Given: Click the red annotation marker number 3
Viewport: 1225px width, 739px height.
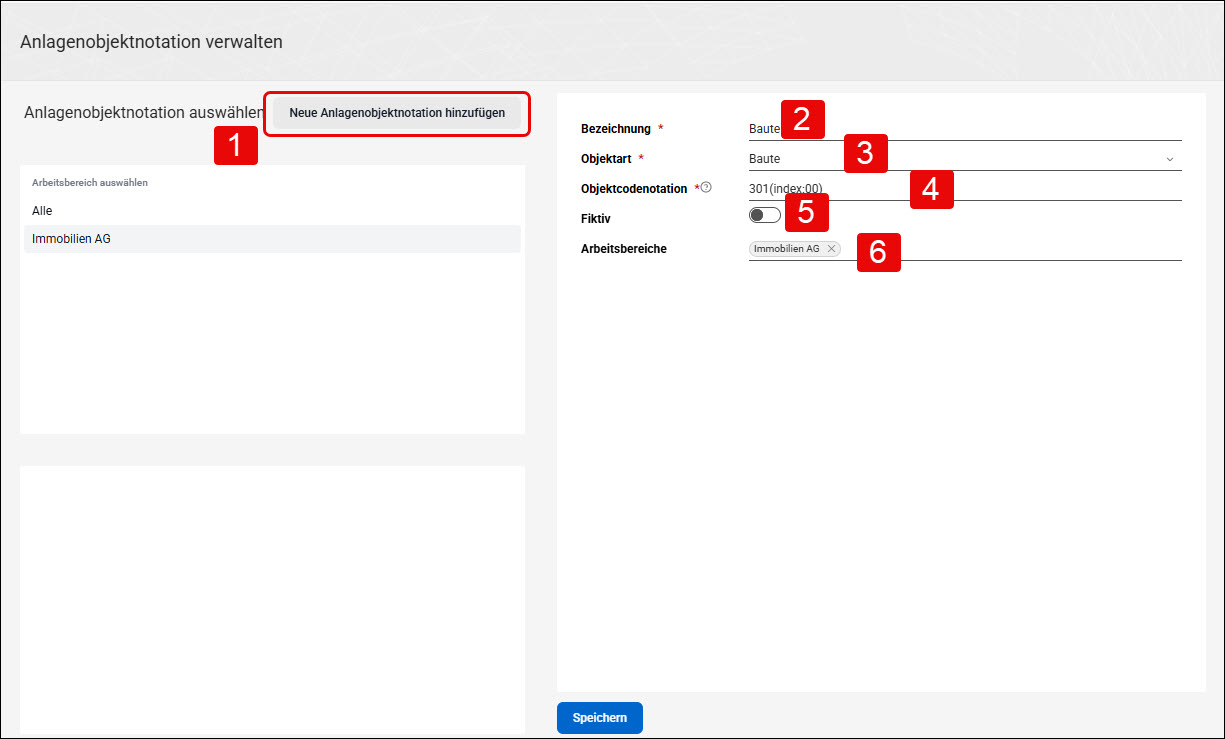Looking at the screenshot, I should (866, 154).
